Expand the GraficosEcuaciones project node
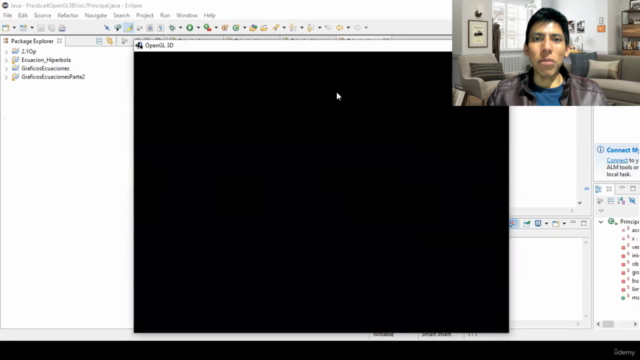Image resolution: width=640 pixels, height=360 pixels. [6, 69]
